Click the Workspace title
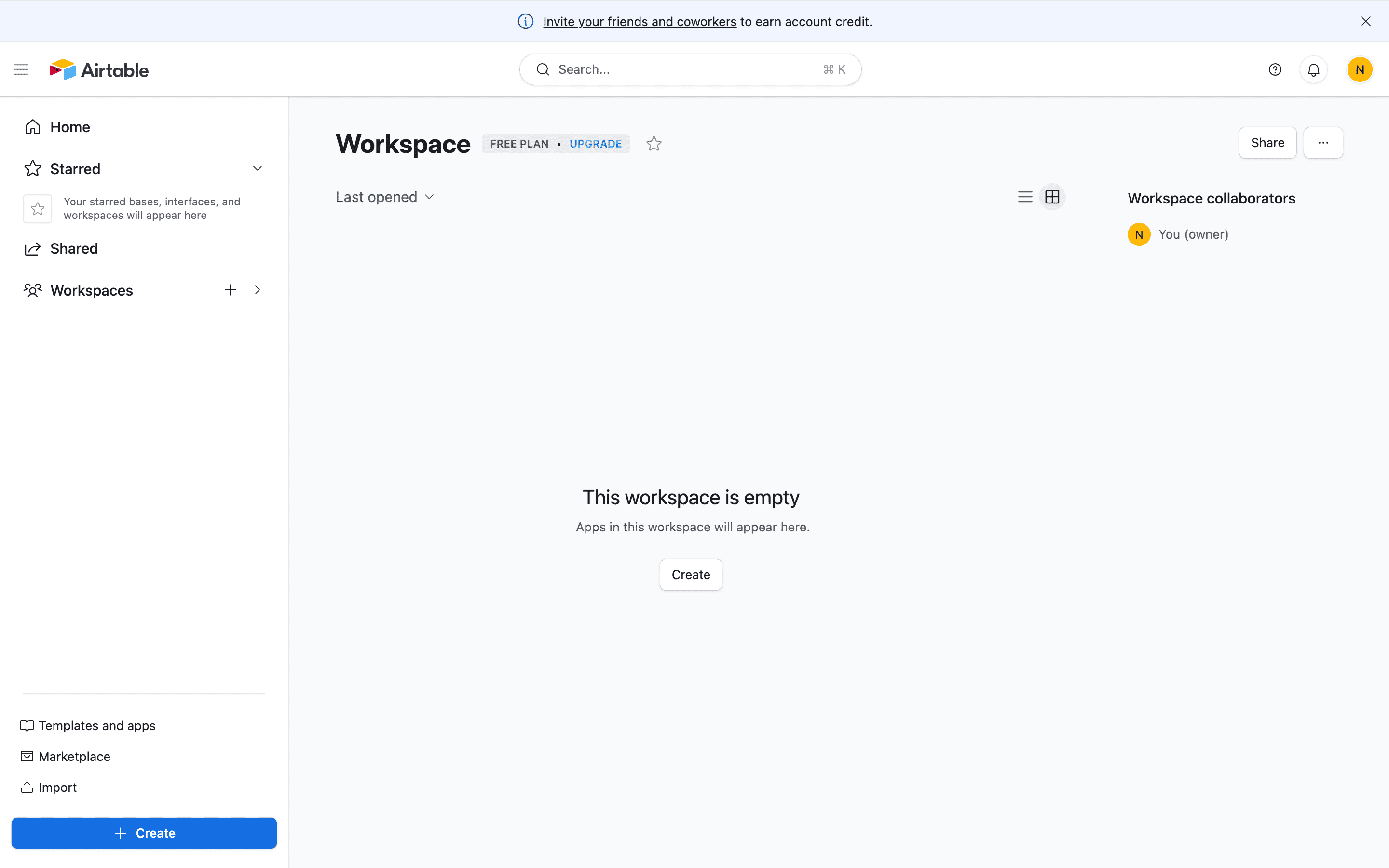This screenshot has height=868, width=1389. click(x=403, y=144)
